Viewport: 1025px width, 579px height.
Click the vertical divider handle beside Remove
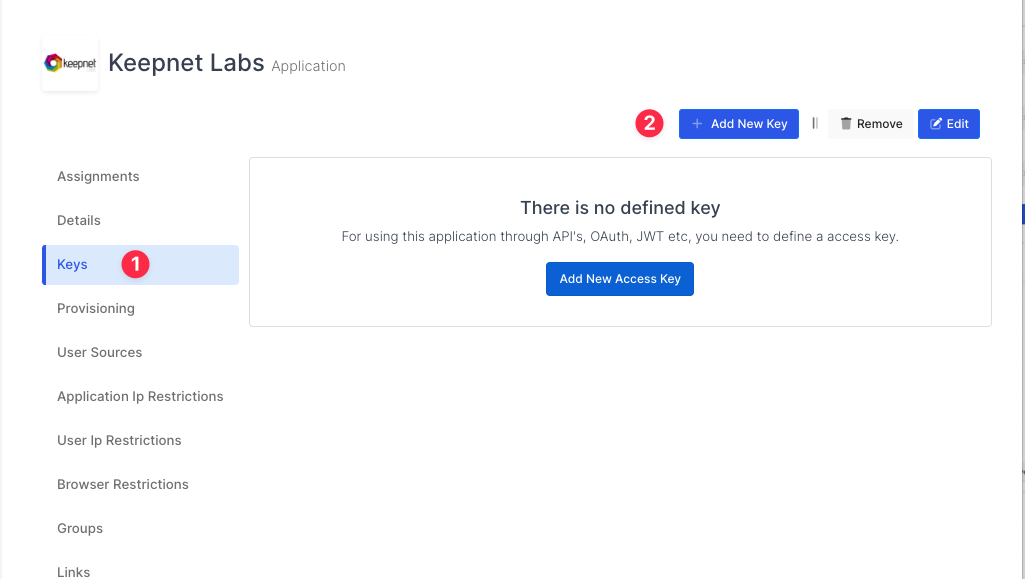pyautogui.click(x=815, y=124)
